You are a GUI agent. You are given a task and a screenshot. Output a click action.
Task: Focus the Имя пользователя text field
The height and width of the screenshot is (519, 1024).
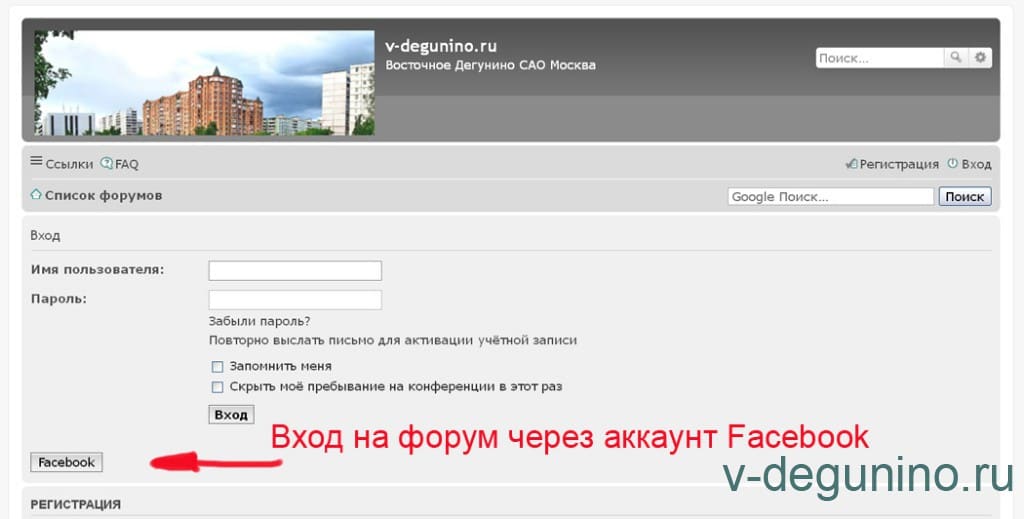(294, 270)
